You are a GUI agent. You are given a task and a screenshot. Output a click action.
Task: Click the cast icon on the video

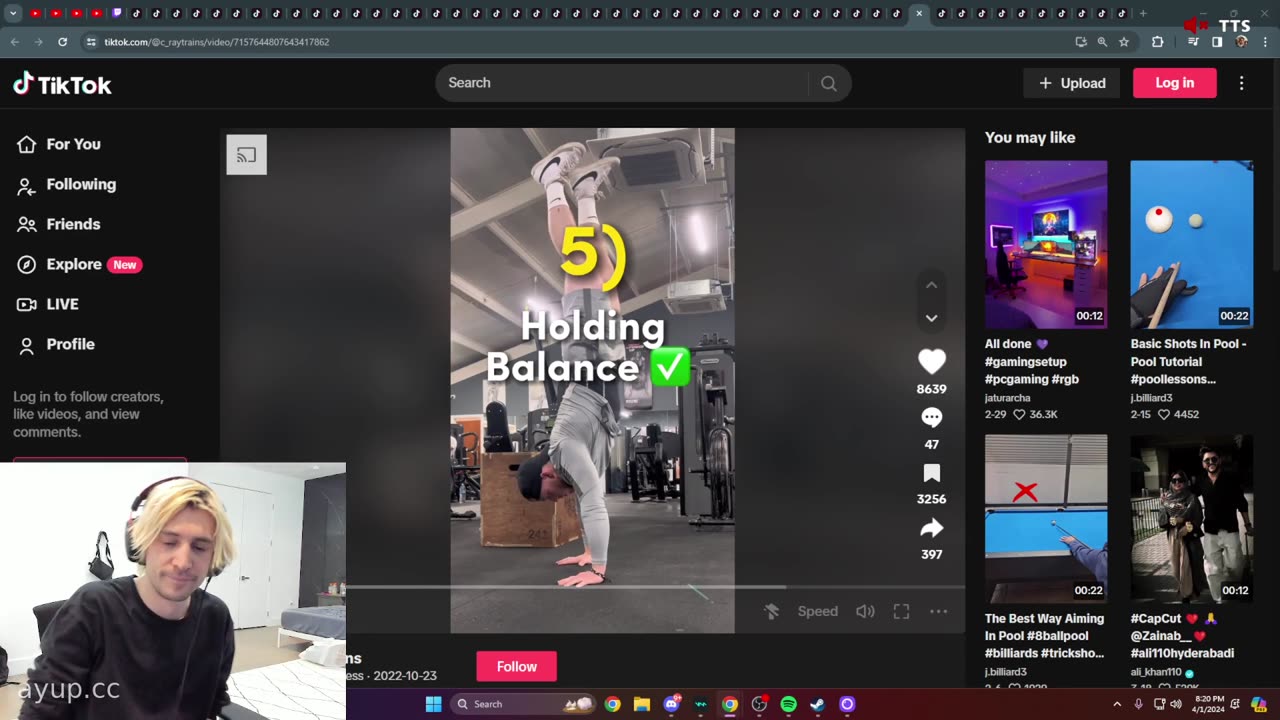[x=246, y=155]
